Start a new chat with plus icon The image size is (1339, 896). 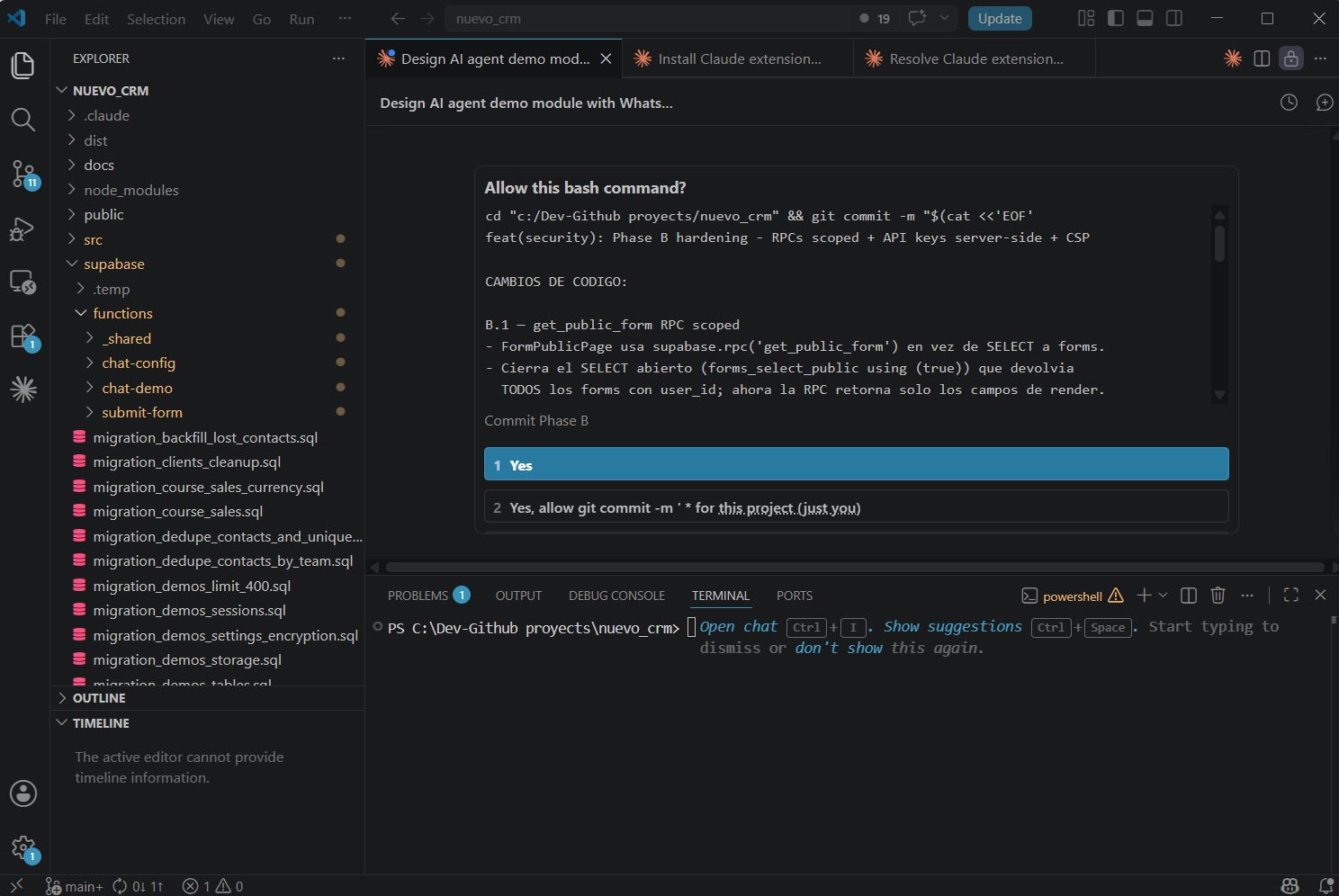tap(1324, 103)
